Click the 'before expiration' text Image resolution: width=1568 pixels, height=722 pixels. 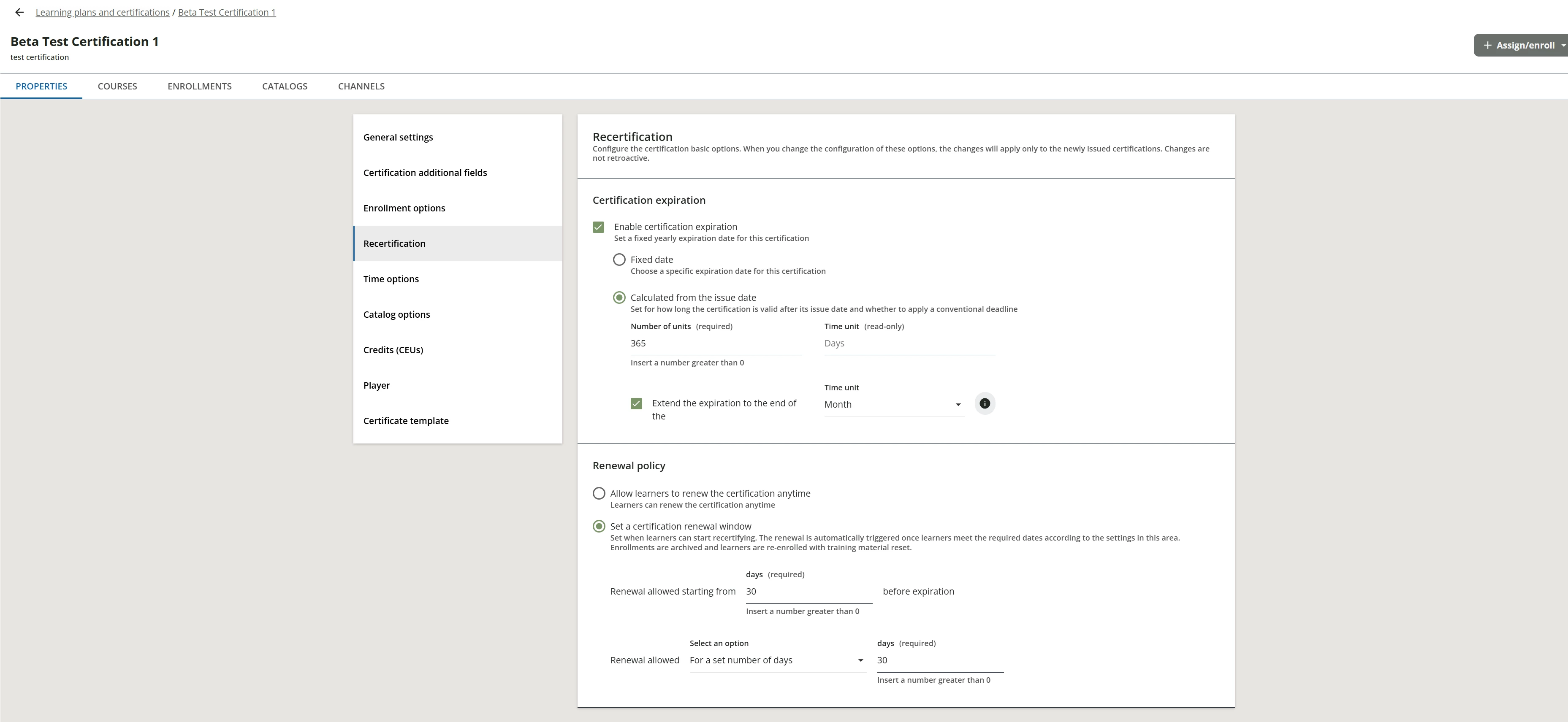coord(919,592)
